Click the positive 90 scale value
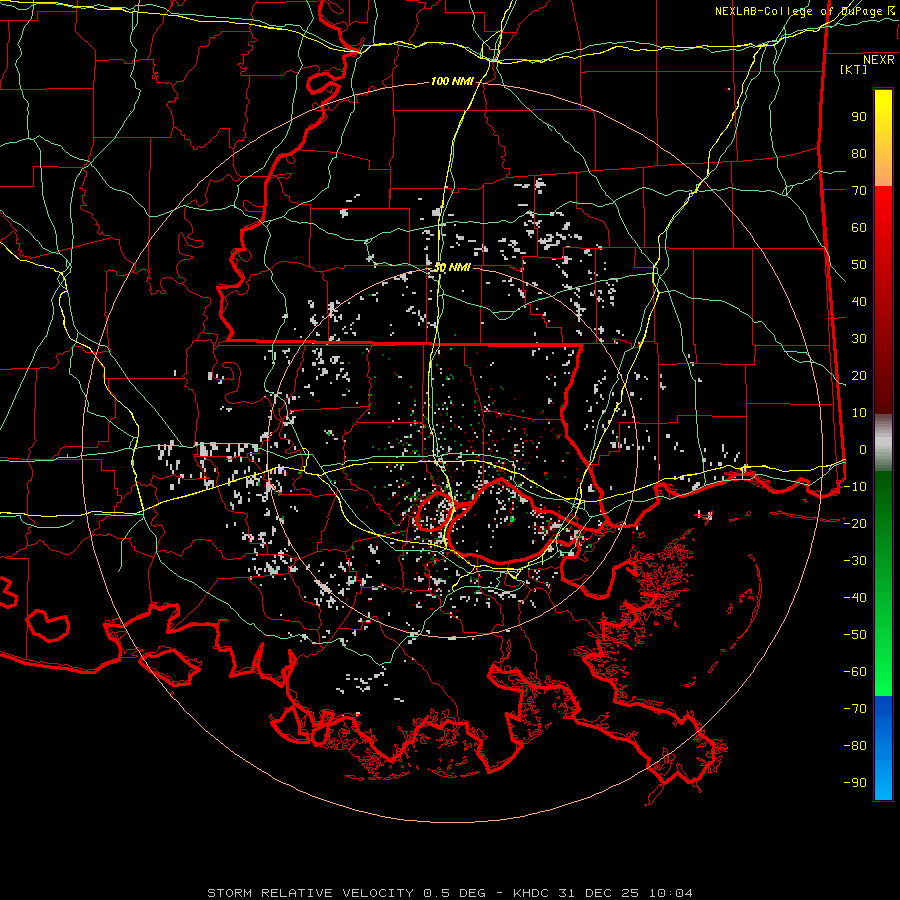This screenshot has width=900, height=900. 859,117
